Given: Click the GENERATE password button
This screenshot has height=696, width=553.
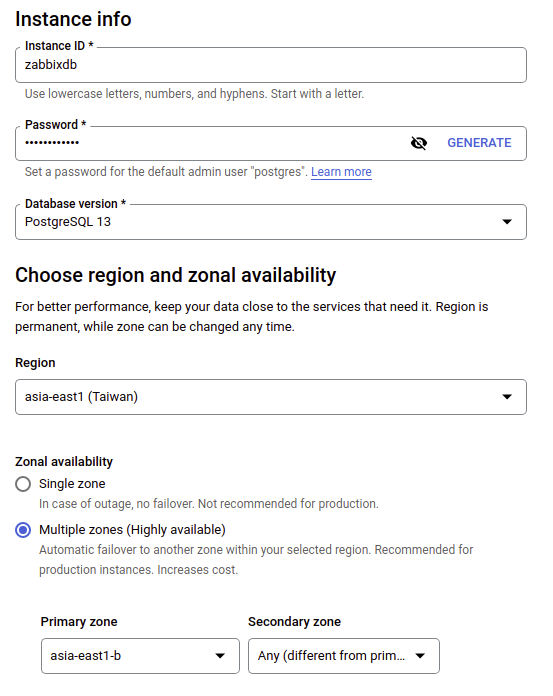Looking at the screenshot, I should (479, 143).
